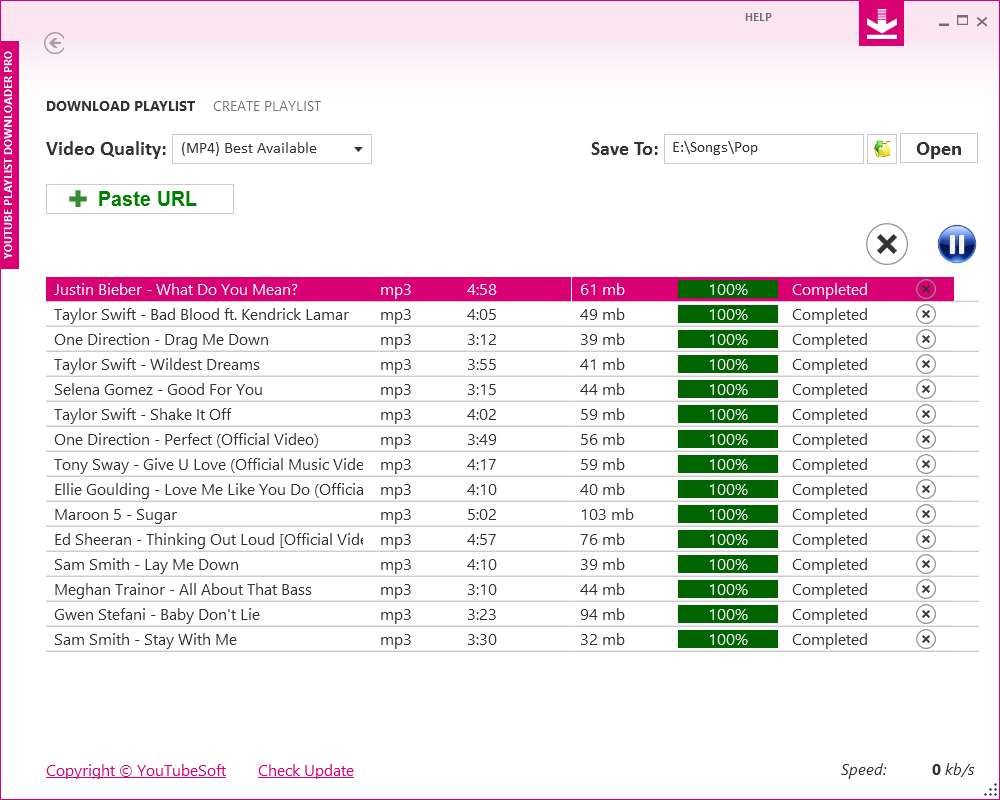Click Completed status for Gwen Stefani track
This screenshot has width=1000, height=800.
coord(830,615)
